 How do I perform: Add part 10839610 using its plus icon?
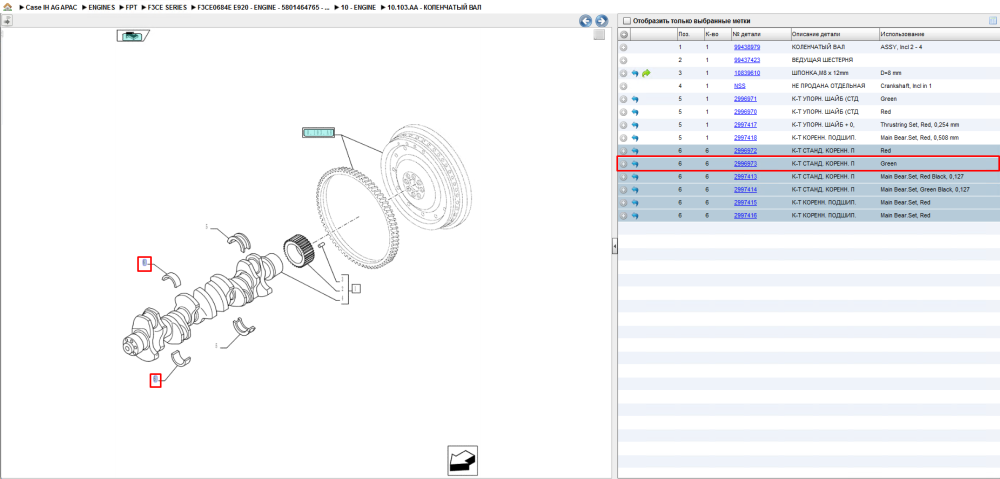[624, 73]
